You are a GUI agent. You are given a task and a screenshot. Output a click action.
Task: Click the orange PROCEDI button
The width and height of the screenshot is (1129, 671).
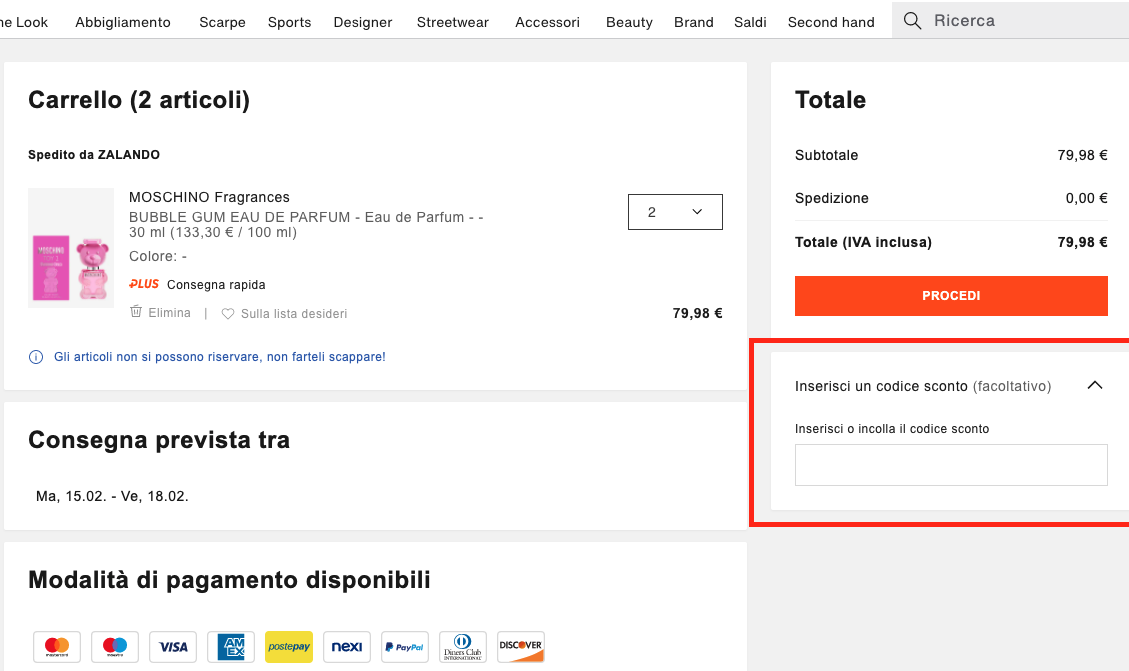tap(951, 296)
